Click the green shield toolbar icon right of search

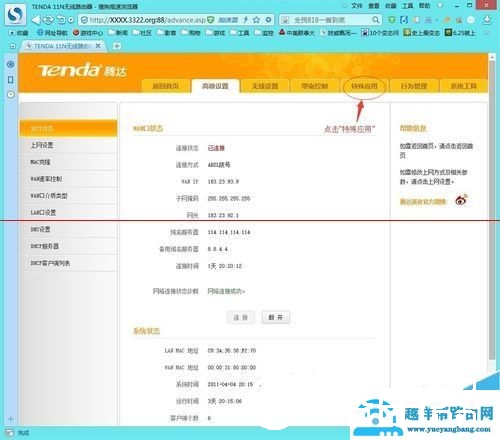tap(392, 20)
